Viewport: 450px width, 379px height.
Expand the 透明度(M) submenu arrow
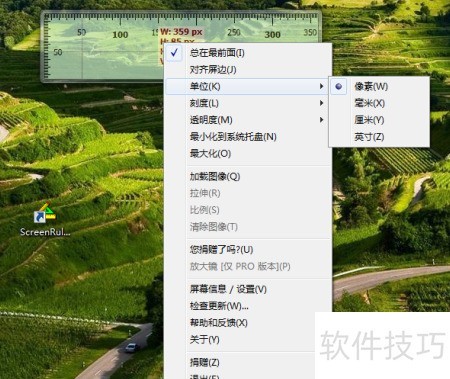(321, 120)
